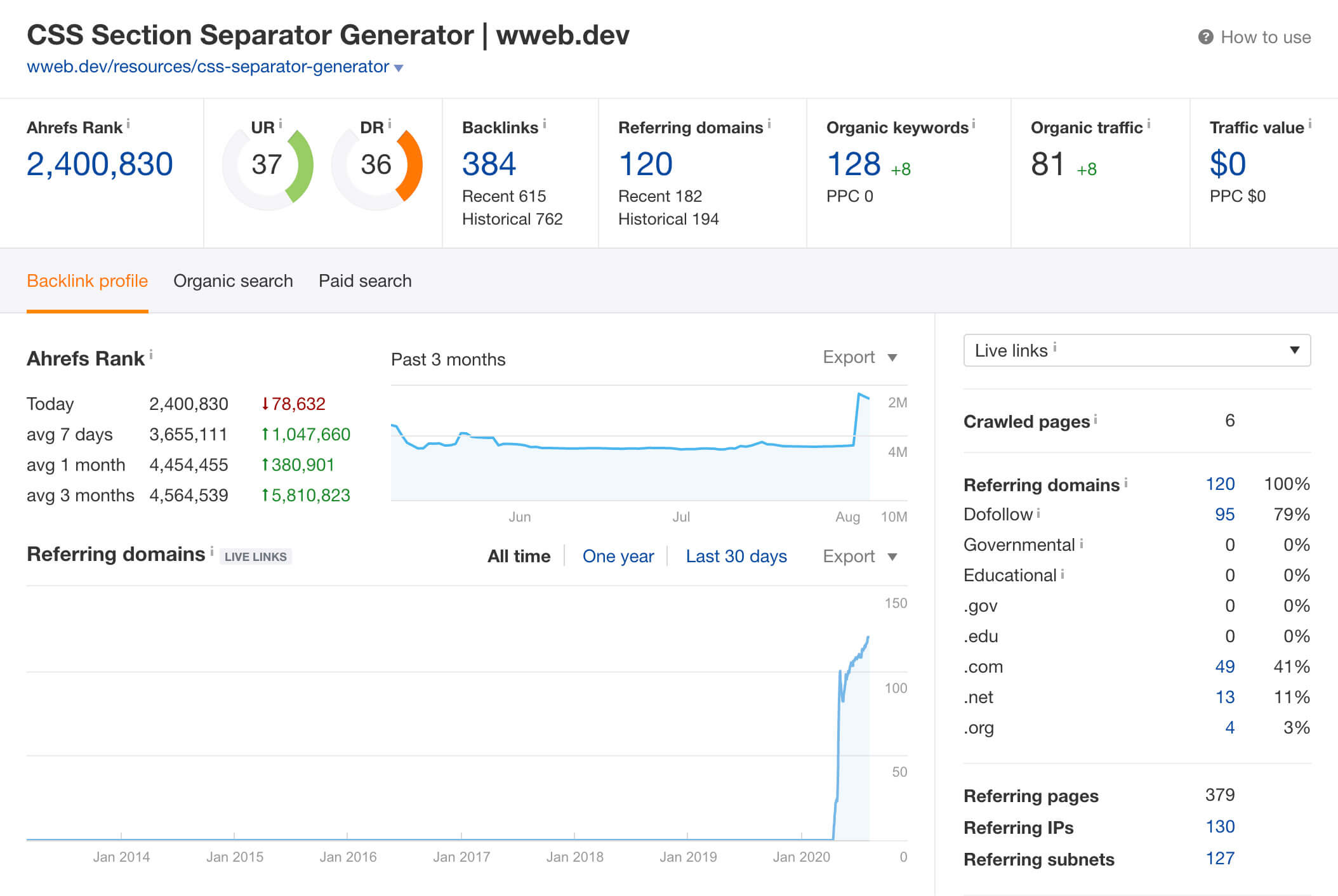The width and height of the screenshot is (1338, 896).
Task: Open sidebar Referring domains count 120
Action: [x=1220, y=484]
